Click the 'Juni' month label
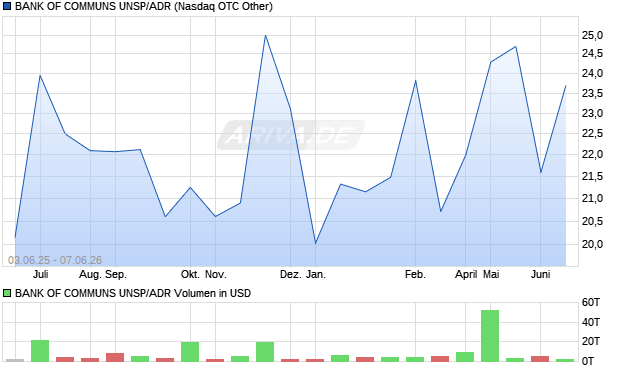This screenshot has width=620, height=371. click(x=541, y=274)
